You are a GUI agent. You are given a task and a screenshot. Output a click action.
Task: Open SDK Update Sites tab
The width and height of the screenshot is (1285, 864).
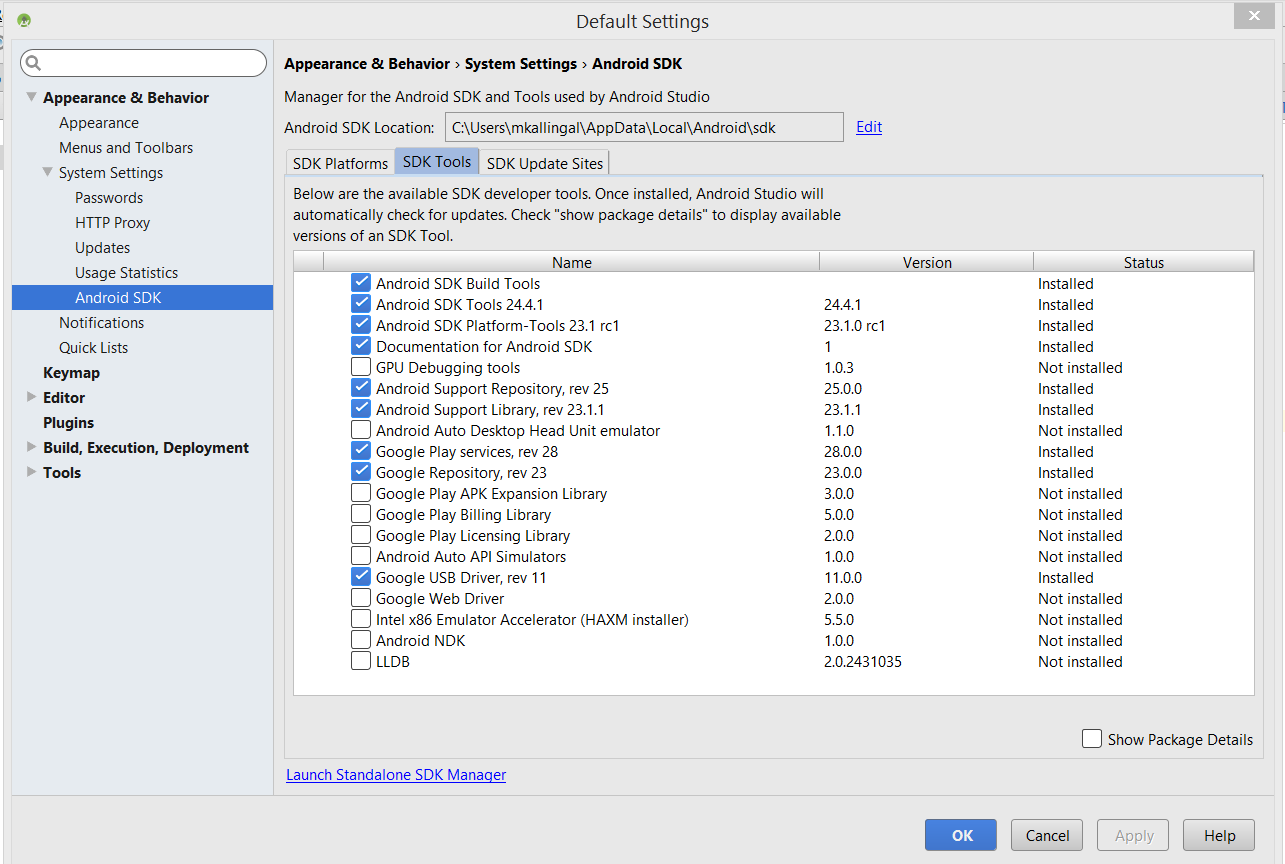tap(544, 163)
